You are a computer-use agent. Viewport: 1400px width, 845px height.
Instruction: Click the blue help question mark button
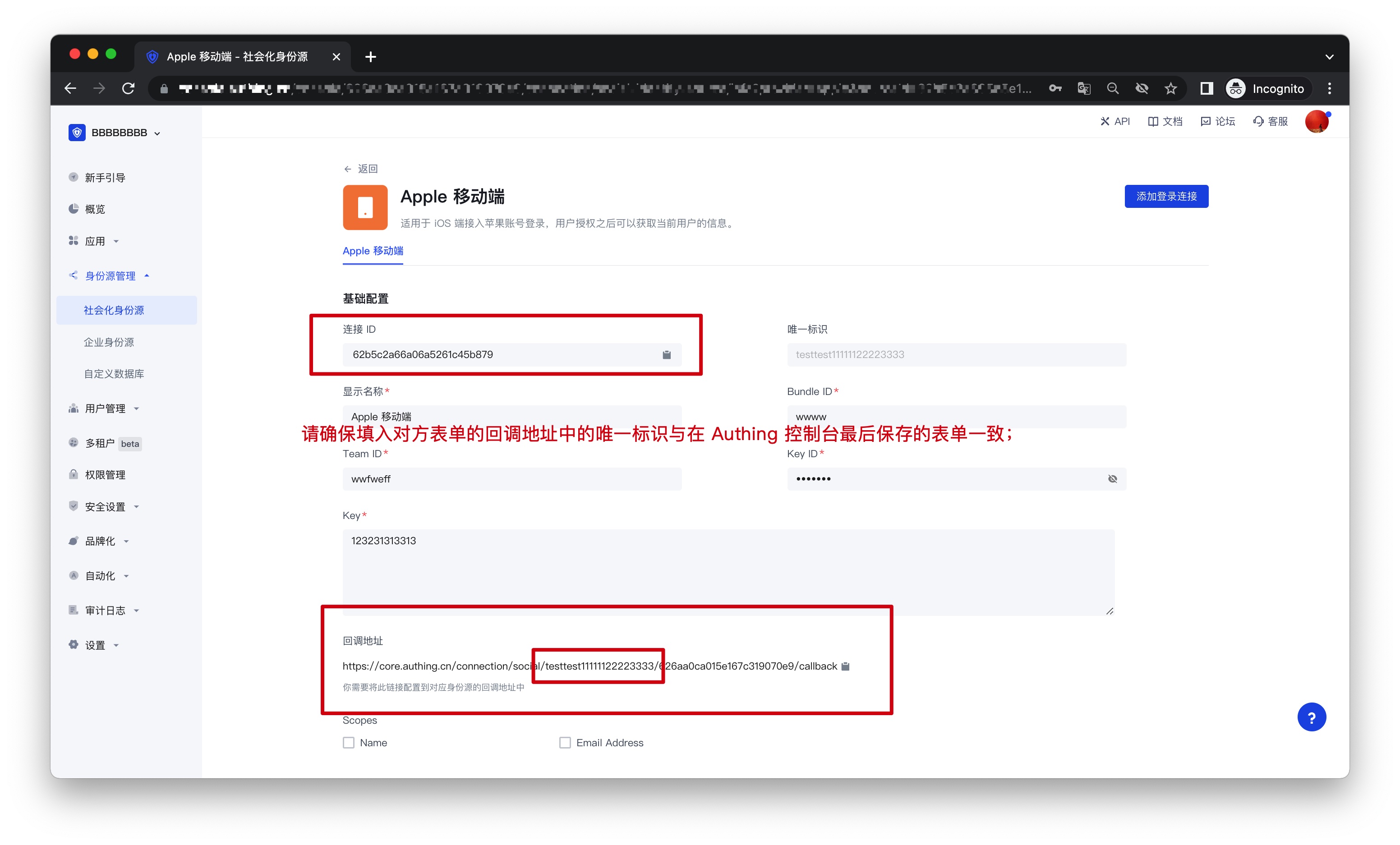(x=1311, y=717)
